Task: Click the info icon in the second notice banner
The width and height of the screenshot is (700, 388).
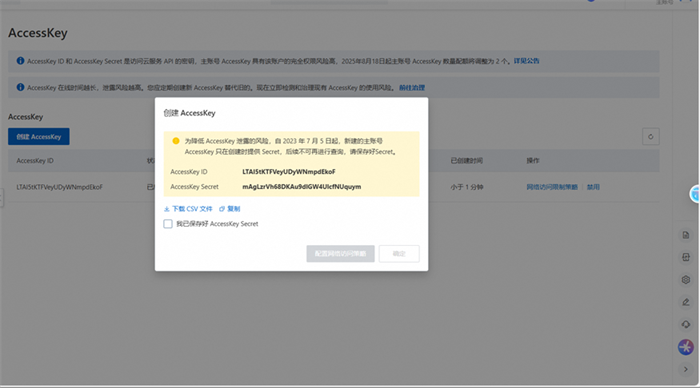Action: [x=20, y=87]
